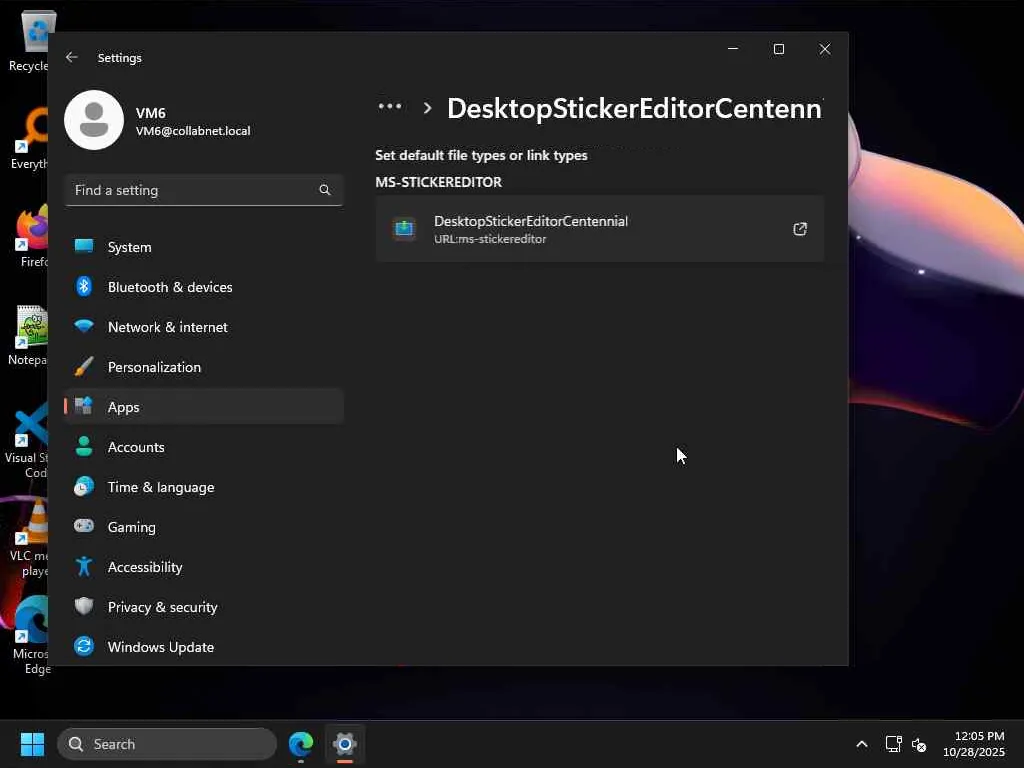1024x768 pixels.
Task: Select the Microsoft Edge desktop shortcut
Action: (31, 635)
